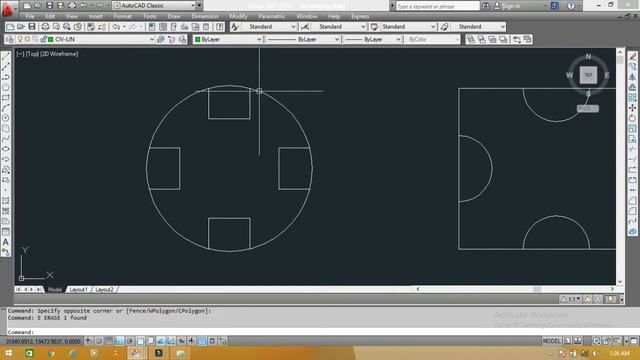Click the TOP face of the ViewCube
The image size is (640, 360).
pos(588,75)
